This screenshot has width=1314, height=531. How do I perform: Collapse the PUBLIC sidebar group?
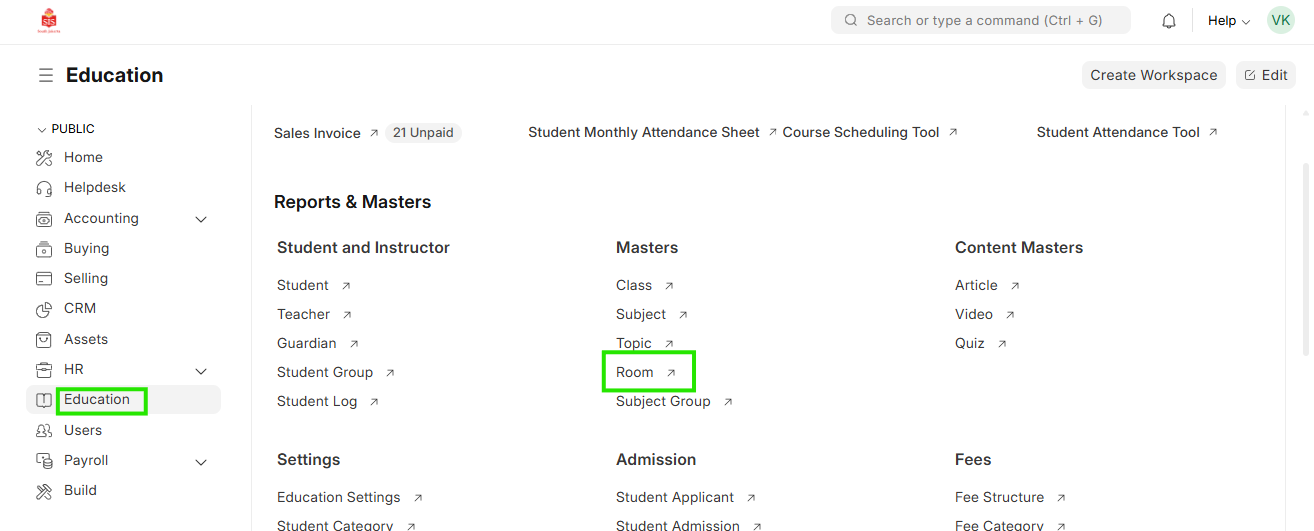(41, 130)
